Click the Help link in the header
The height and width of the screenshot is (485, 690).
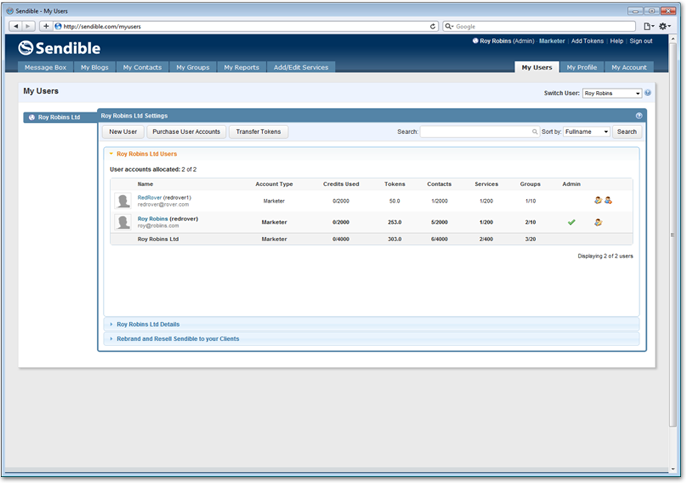tap(617, 41)
